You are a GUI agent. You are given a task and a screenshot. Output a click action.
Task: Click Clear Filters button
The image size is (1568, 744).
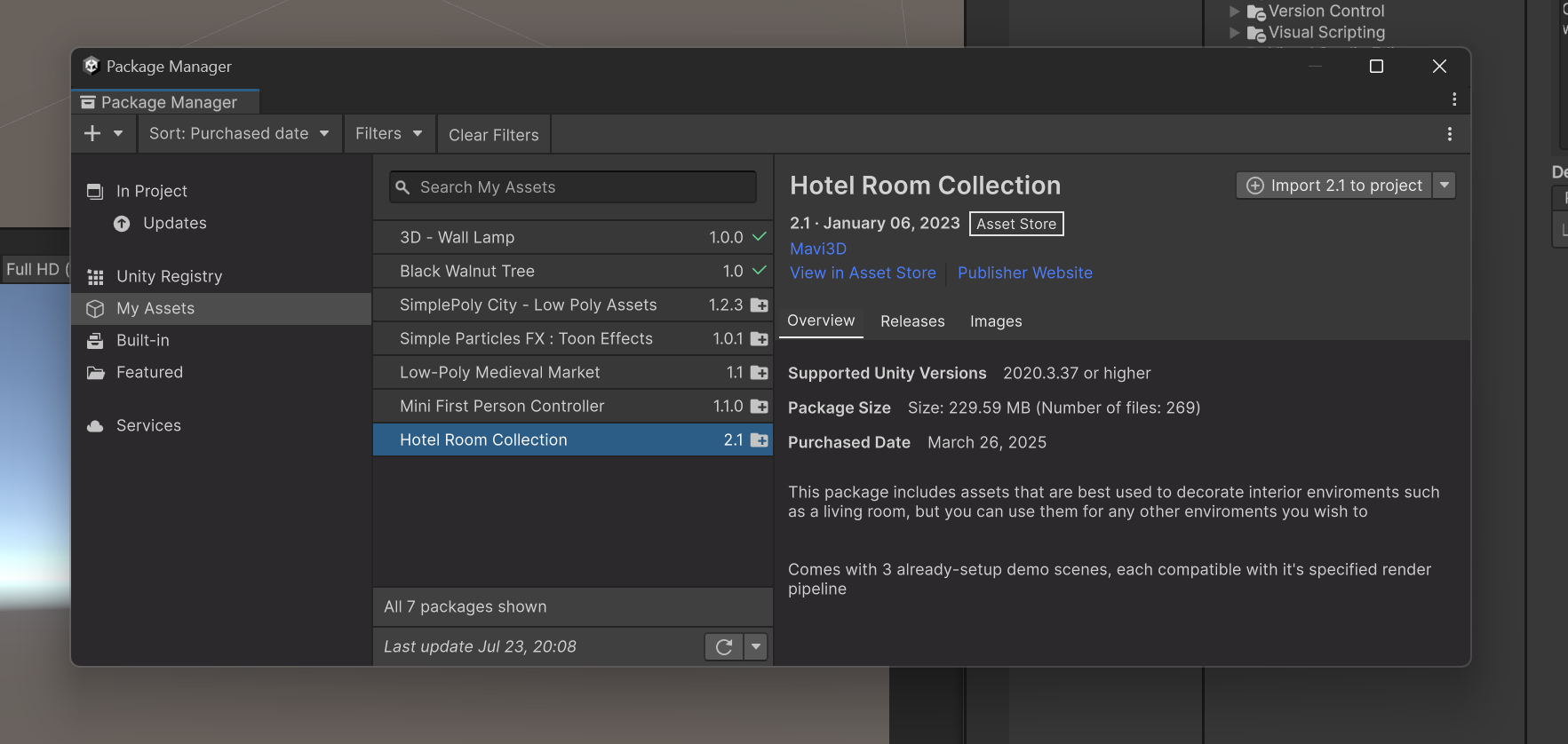[x=494, y=135]
